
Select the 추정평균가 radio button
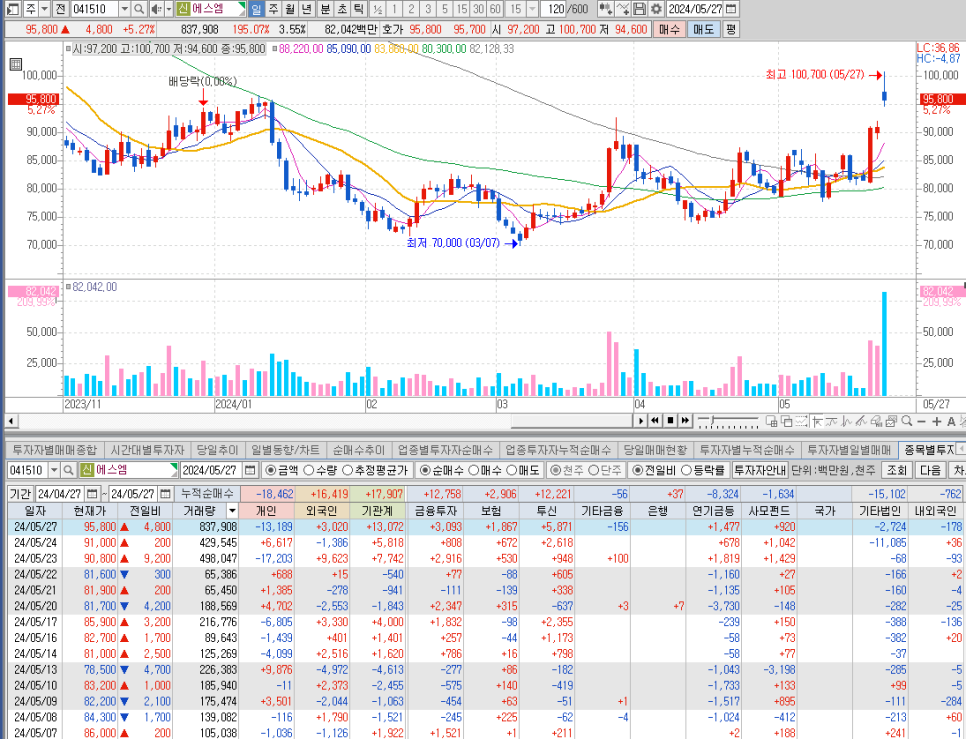(x=347, y=470)
